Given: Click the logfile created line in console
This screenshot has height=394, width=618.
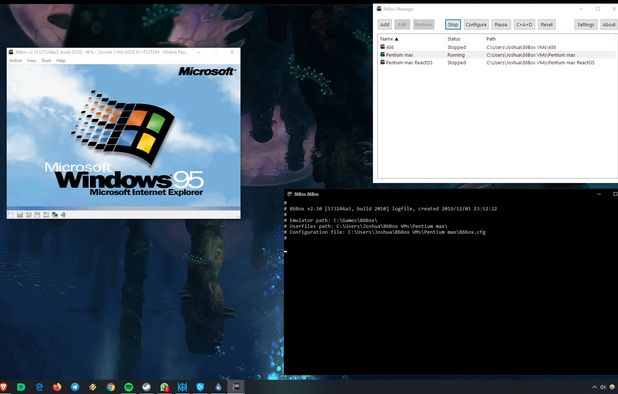Looking at the screenshot, I should 393,208.
